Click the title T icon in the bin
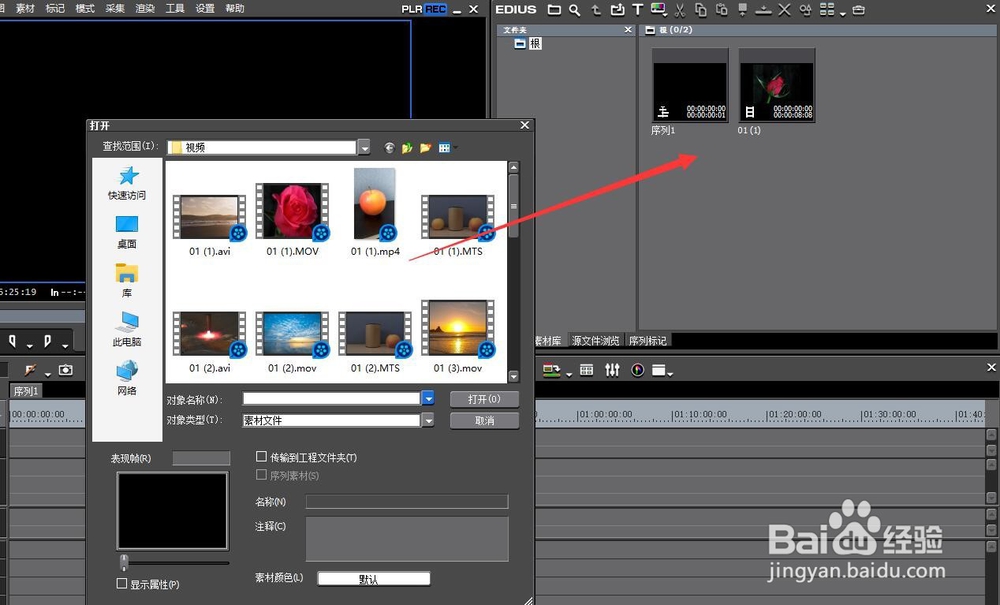This screenshot has height=605, width=1000. click(x=638, y=10)
